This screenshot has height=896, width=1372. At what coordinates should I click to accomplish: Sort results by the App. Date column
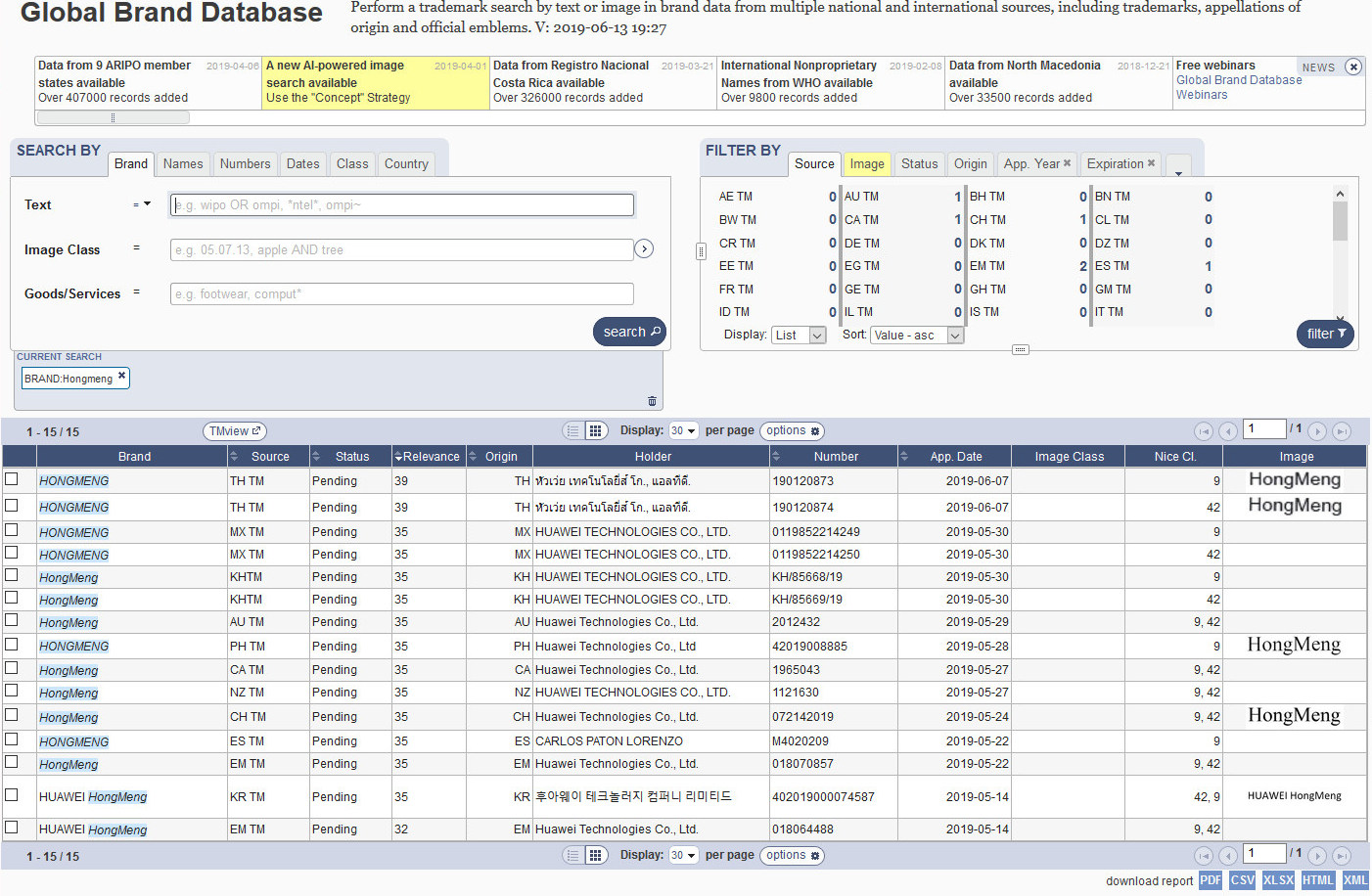[x=956, y=457]
